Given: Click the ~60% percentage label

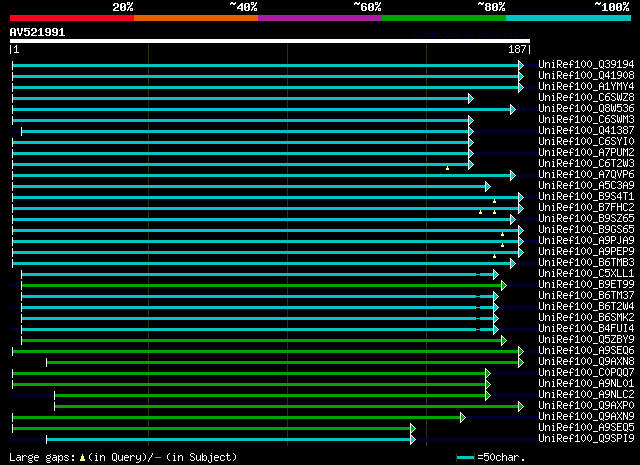Looking at the screenshot, I should 367,7.
